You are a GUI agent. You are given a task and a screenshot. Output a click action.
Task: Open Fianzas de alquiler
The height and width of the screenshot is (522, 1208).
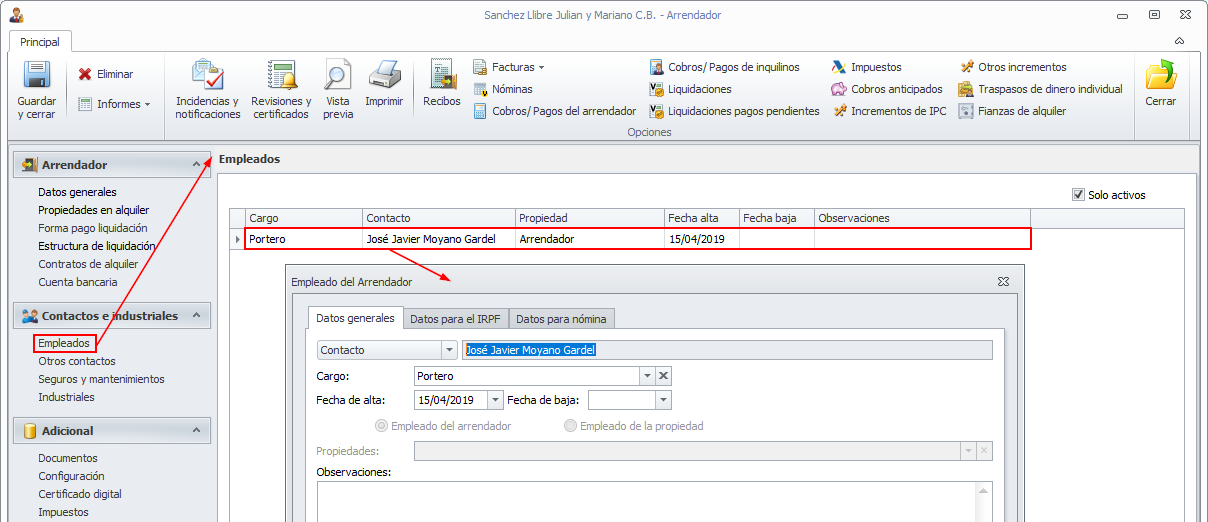pos(1013,111)
